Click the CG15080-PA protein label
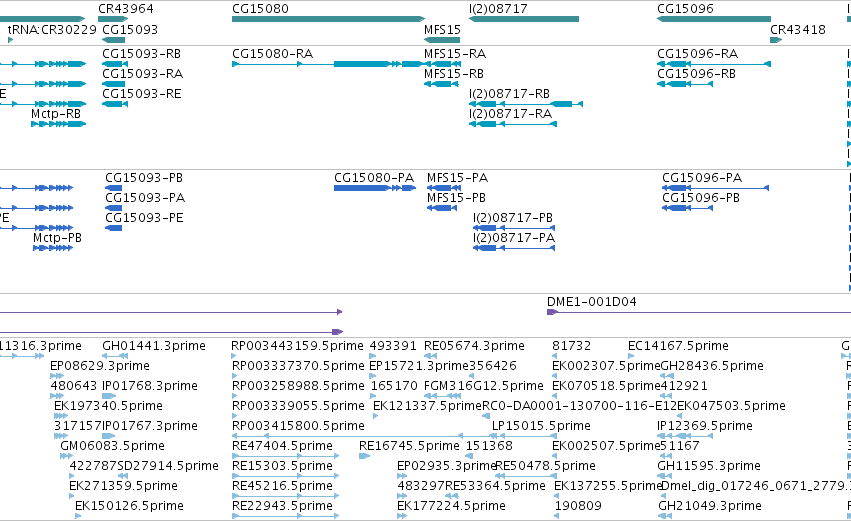851x521 pixels. click(374, 178)
